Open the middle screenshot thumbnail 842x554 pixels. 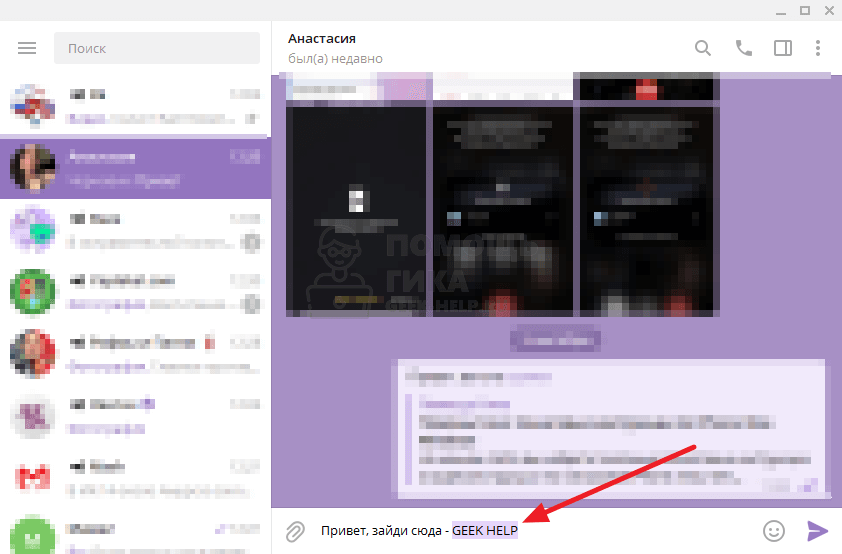click(x=502, y=211)
